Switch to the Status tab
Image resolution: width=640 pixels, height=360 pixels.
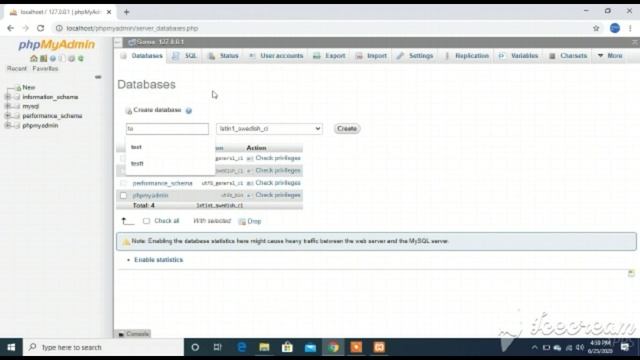pos(224,56)
